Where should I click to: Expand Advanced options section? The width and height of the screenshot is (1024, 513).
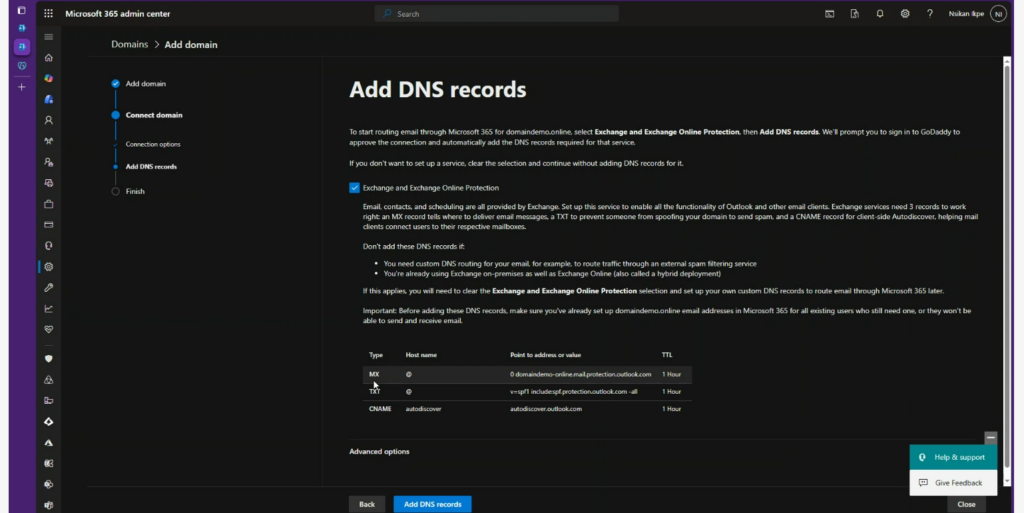[379, 451]
